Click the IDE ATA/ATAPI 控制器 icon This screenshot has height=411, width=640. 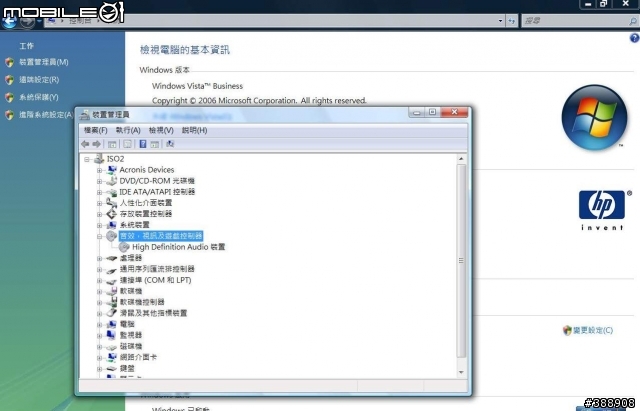112,192
